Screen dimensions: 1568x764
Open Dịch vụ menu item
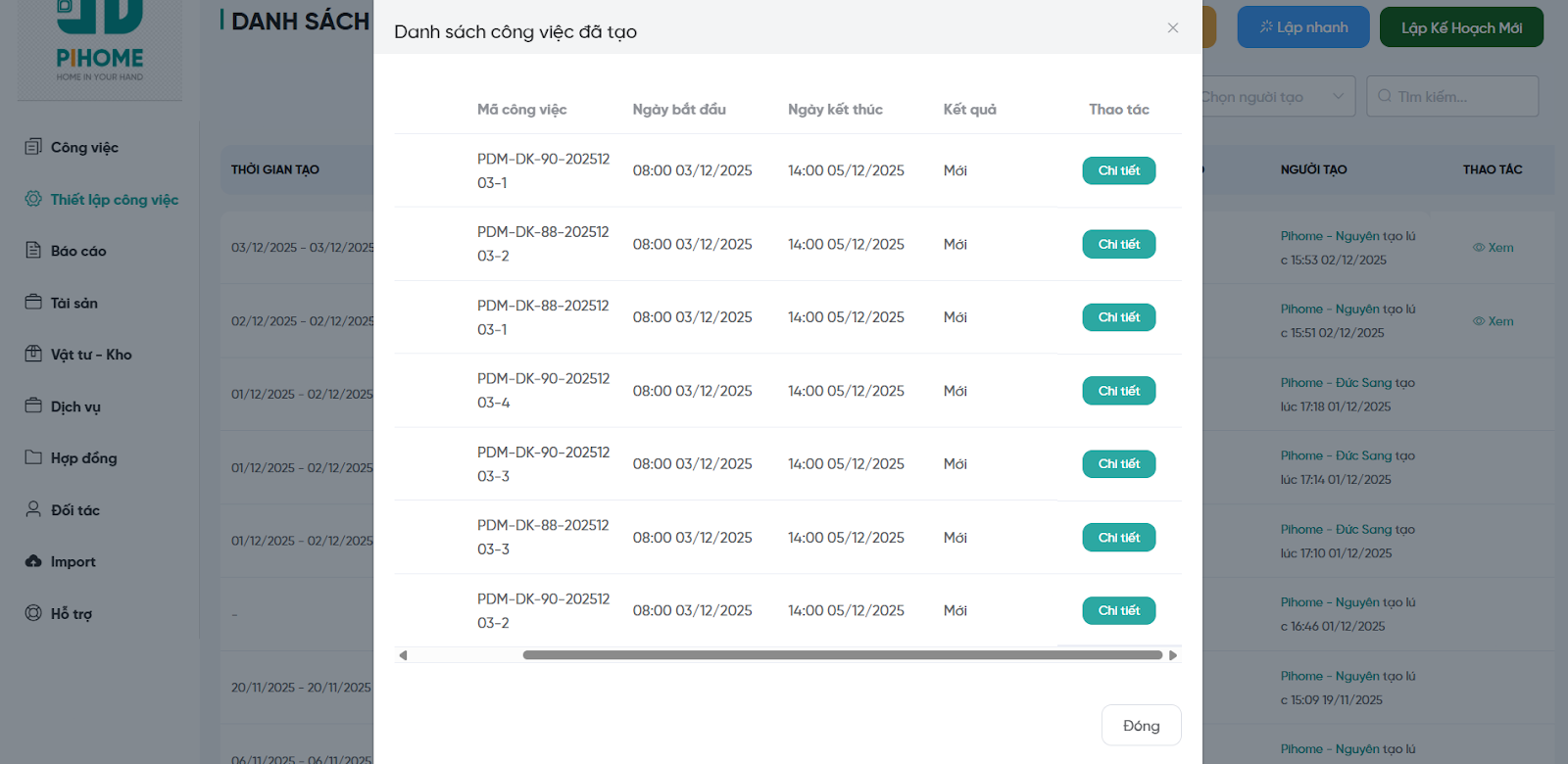tap(75, 406)
